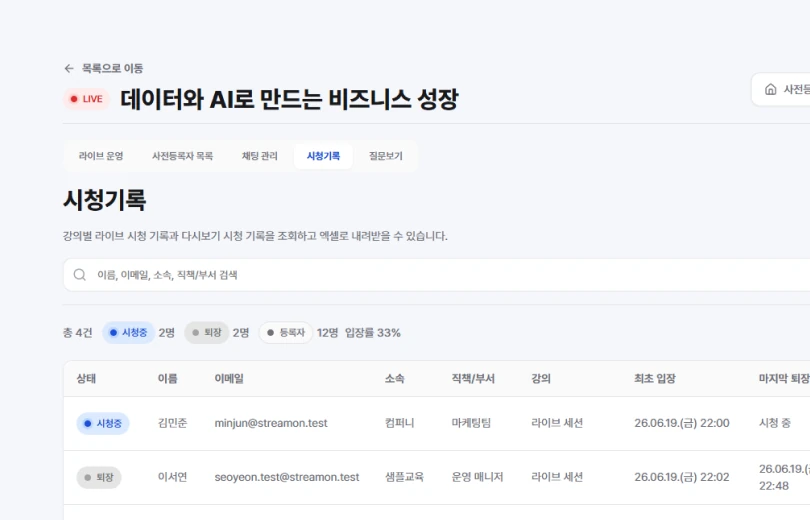This screenshot has width=810, height=520.
Task: Click 운영 매니저 position cell
Action: point(477,477)
